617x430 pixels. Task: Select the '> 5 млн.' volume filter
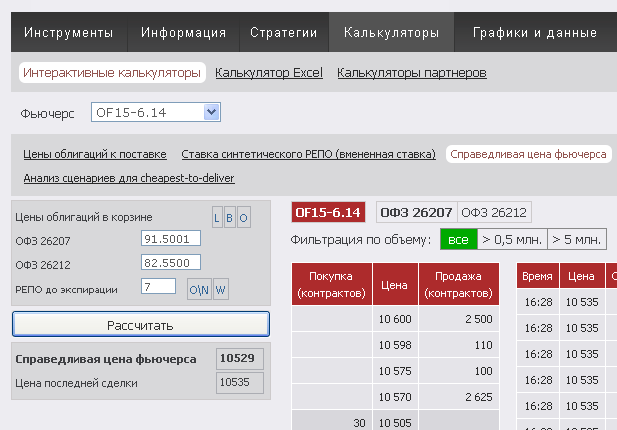(x=577, y=239)
